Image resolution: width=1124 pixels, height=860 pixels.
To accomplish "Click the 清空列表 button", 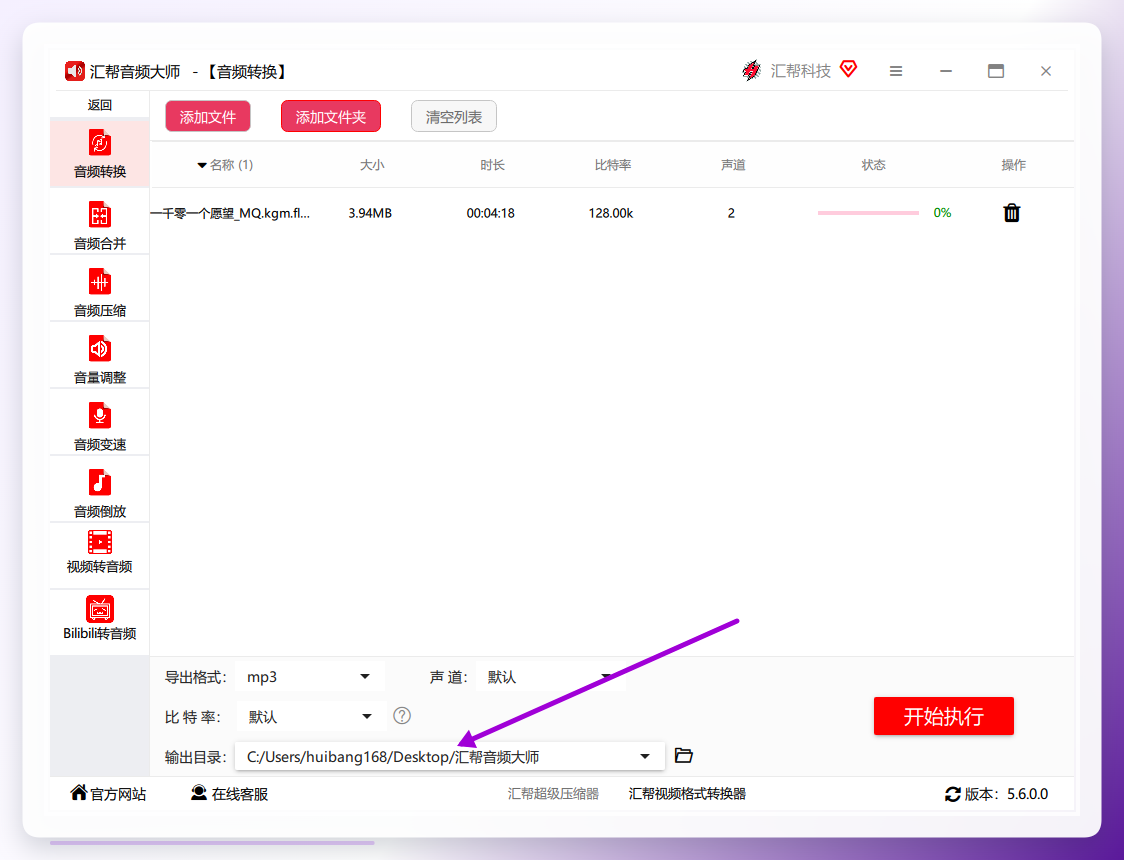I will pyautogui.click(x=454, y=117).
